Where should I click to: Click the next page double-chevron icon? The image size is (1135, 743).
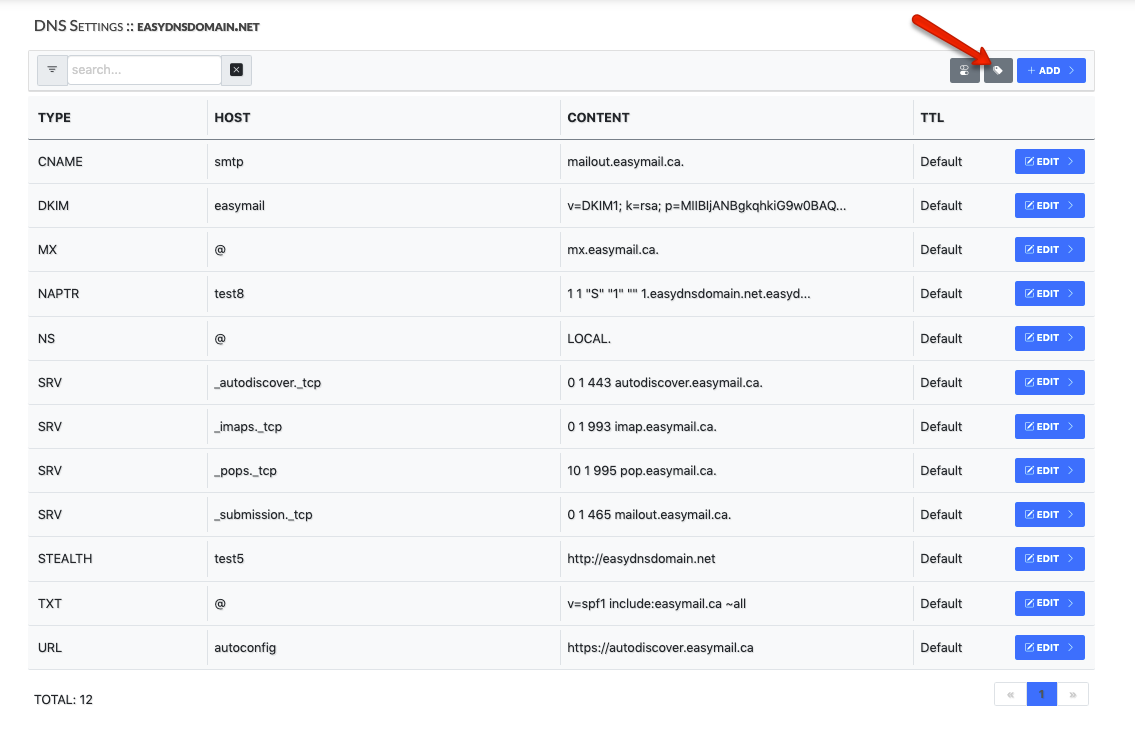point(1073,694)
